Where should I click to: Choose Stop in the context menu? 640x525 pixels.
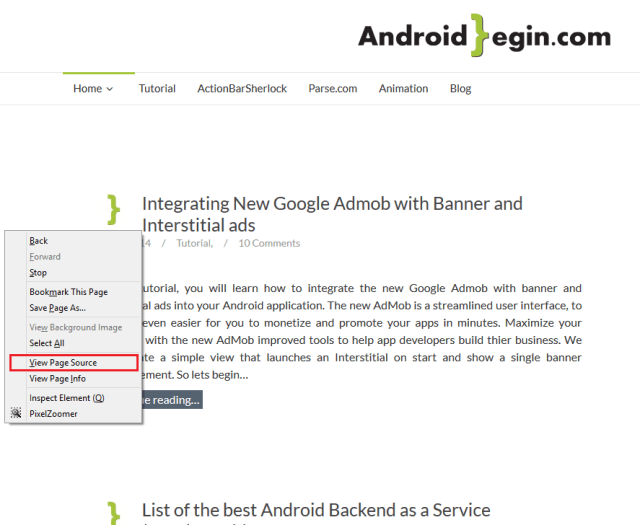pyautogui.click(x=75, y=273)
